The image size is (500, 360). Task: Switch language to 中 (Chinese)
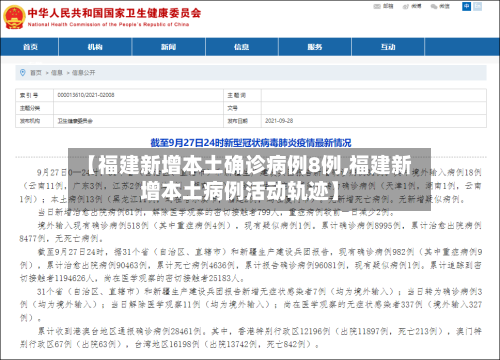(x=466, y=6)
